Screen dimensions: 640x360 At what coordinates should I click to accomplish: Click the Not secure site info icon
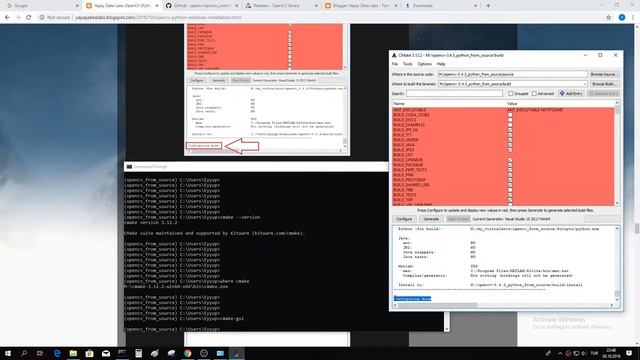click(x=42, y=18)
